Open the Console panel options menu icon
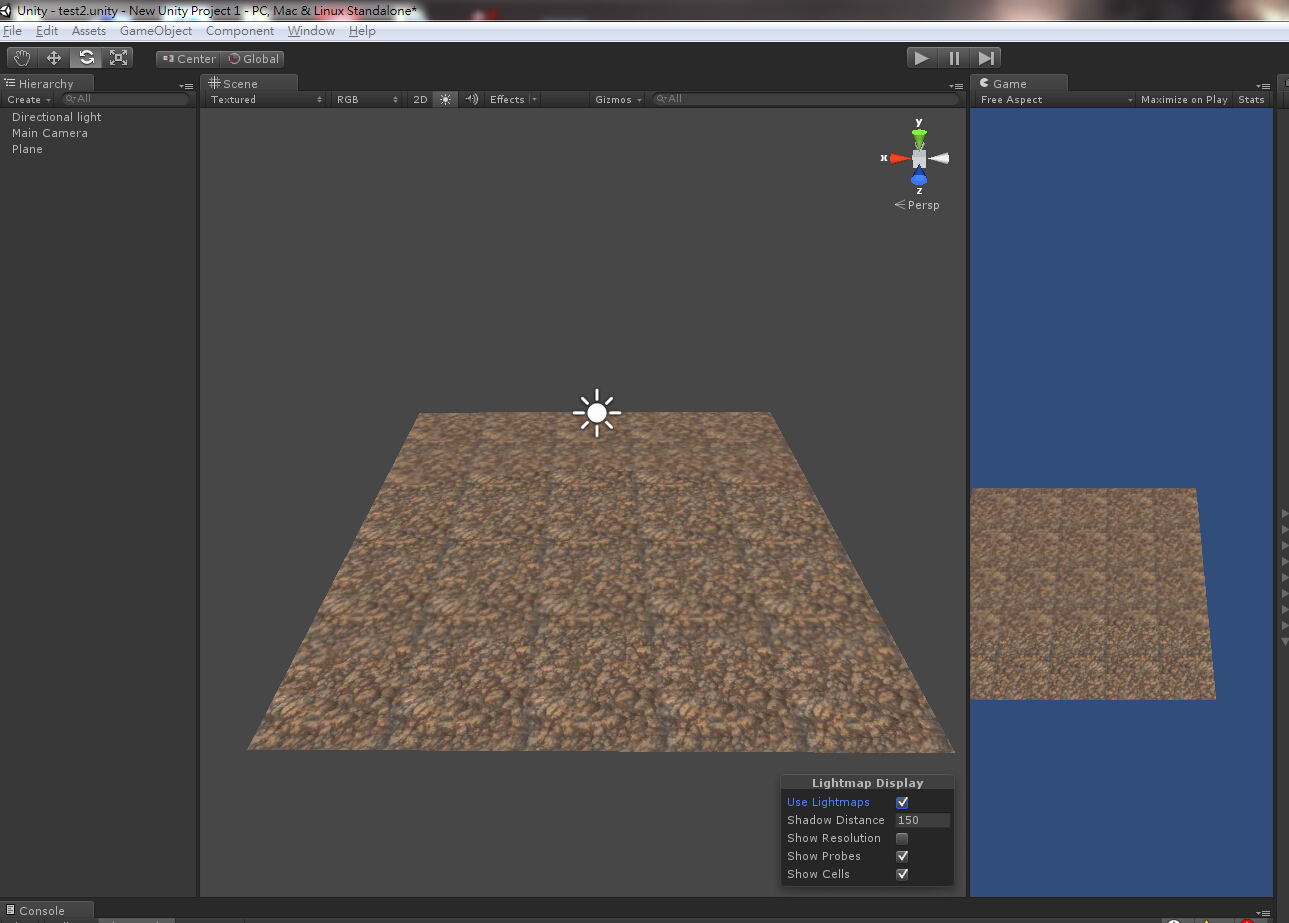1289x923 pixels. tap(1264, 912)
